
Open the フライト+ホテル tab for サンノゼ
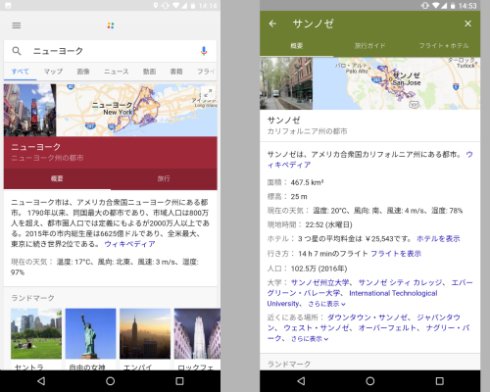[444, 45]
